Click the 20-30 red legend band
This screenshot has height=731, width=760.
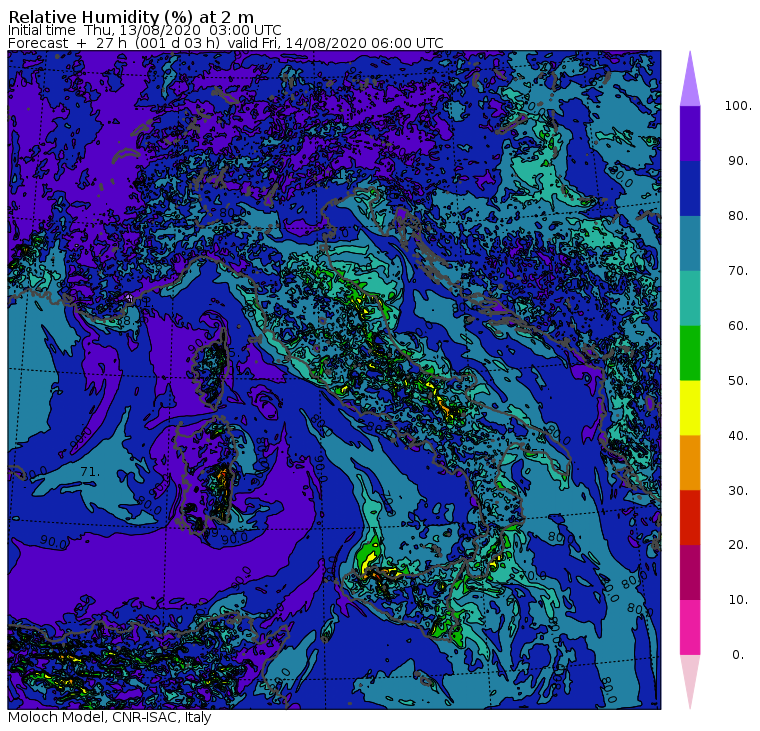click(690, 518)
